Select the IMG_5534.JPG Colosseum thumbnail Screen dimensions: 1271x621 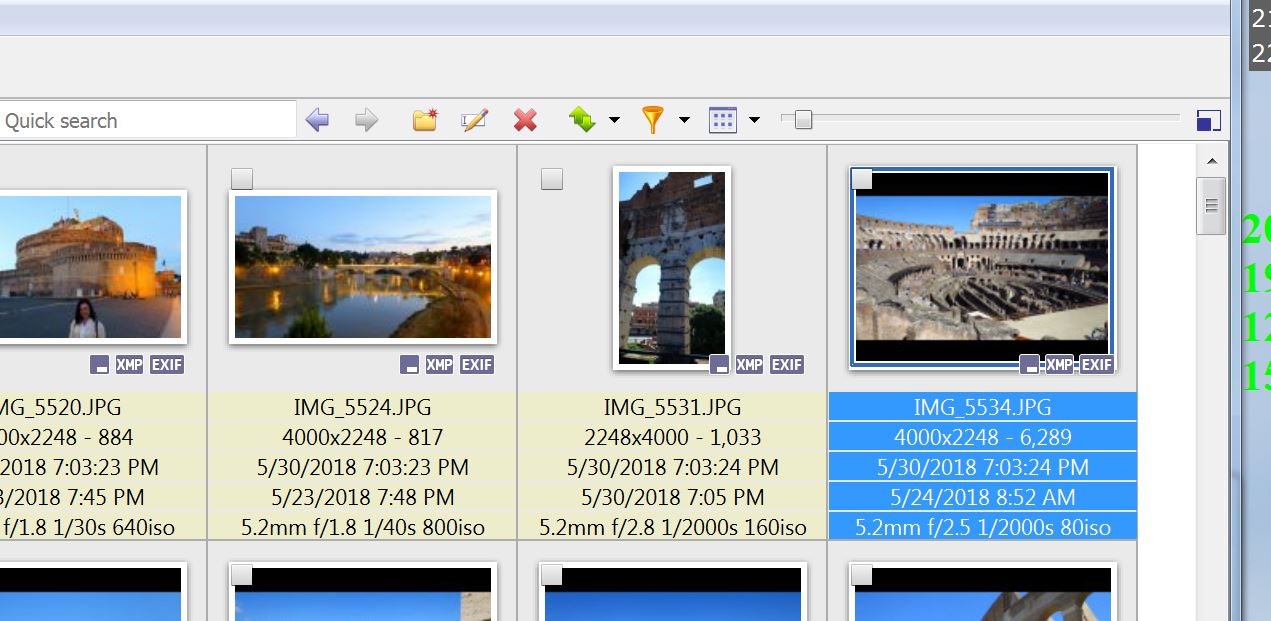982,267
